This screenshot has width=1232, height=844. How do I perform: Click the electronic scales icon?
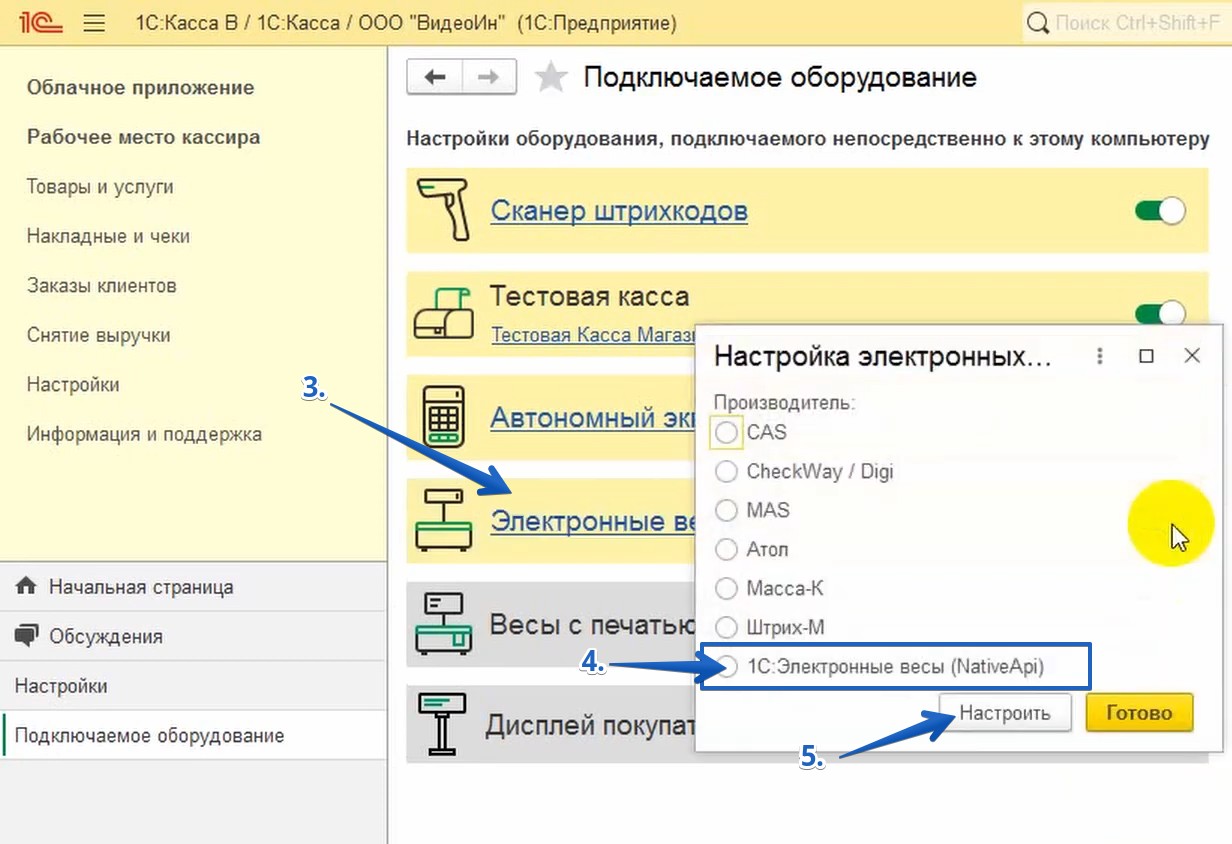443,520
